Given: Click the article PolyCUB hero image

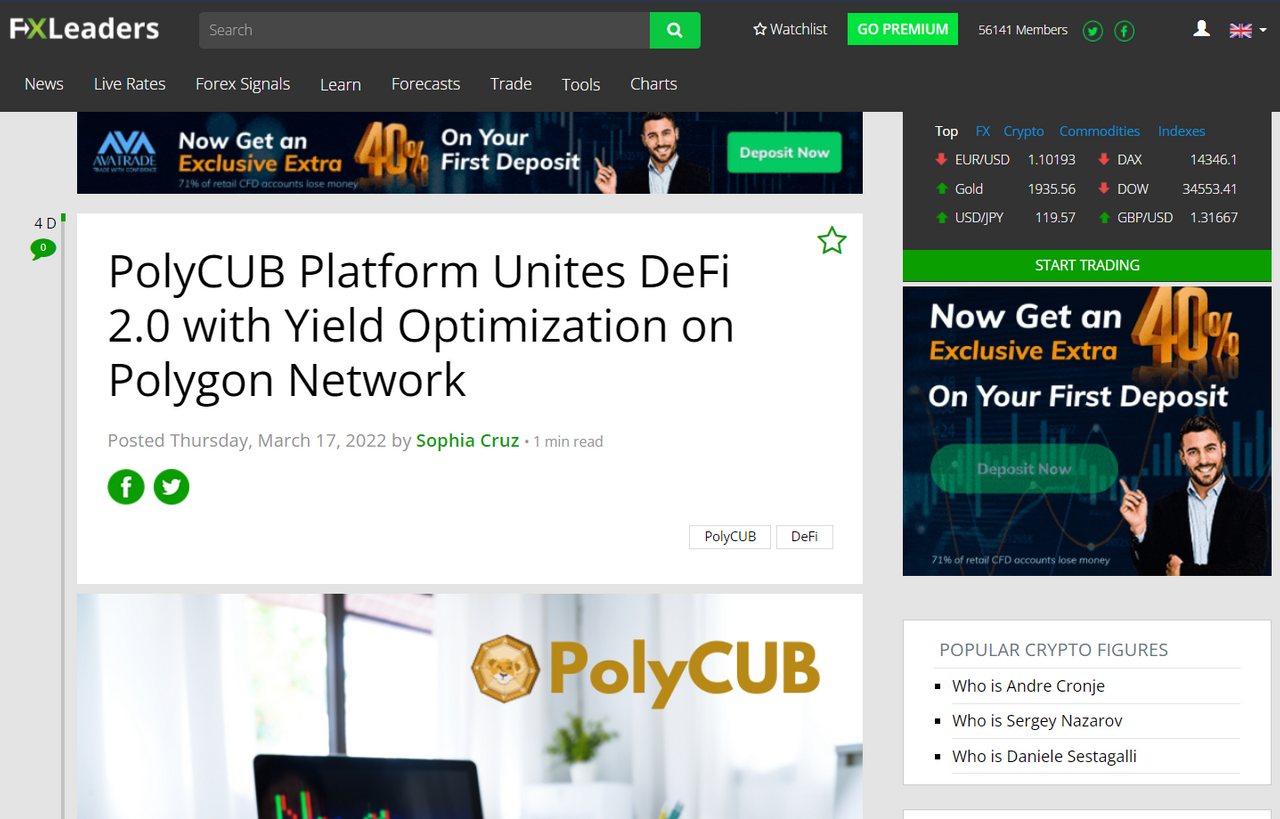Looking at the screenshot, I should 470,706.
